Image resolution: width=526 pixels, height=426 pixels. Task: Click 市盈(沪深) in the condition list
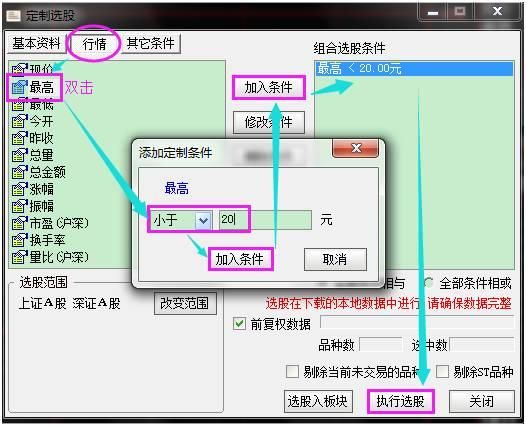(x=59, y=223)
